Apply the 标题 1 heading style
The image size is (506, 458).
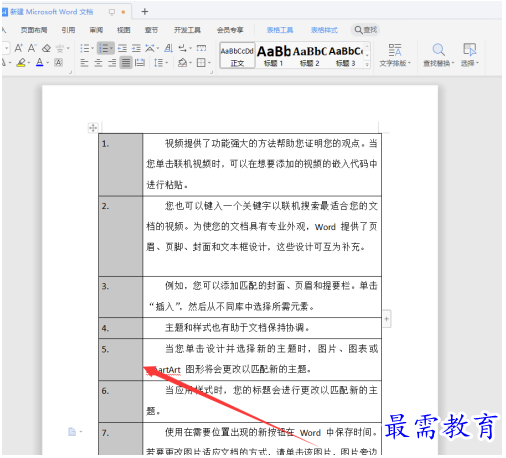(x=274, y=56)
